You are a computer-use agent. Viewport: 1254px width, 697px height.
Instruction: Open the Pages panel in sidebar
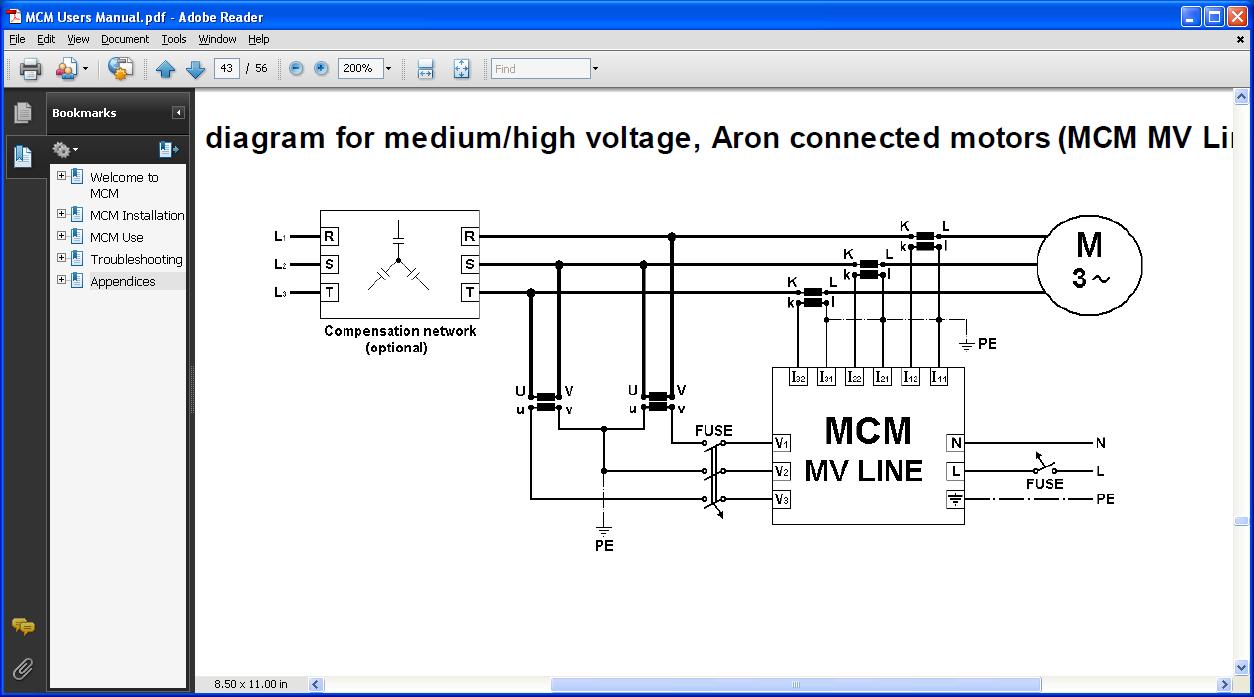coord(23,114)
